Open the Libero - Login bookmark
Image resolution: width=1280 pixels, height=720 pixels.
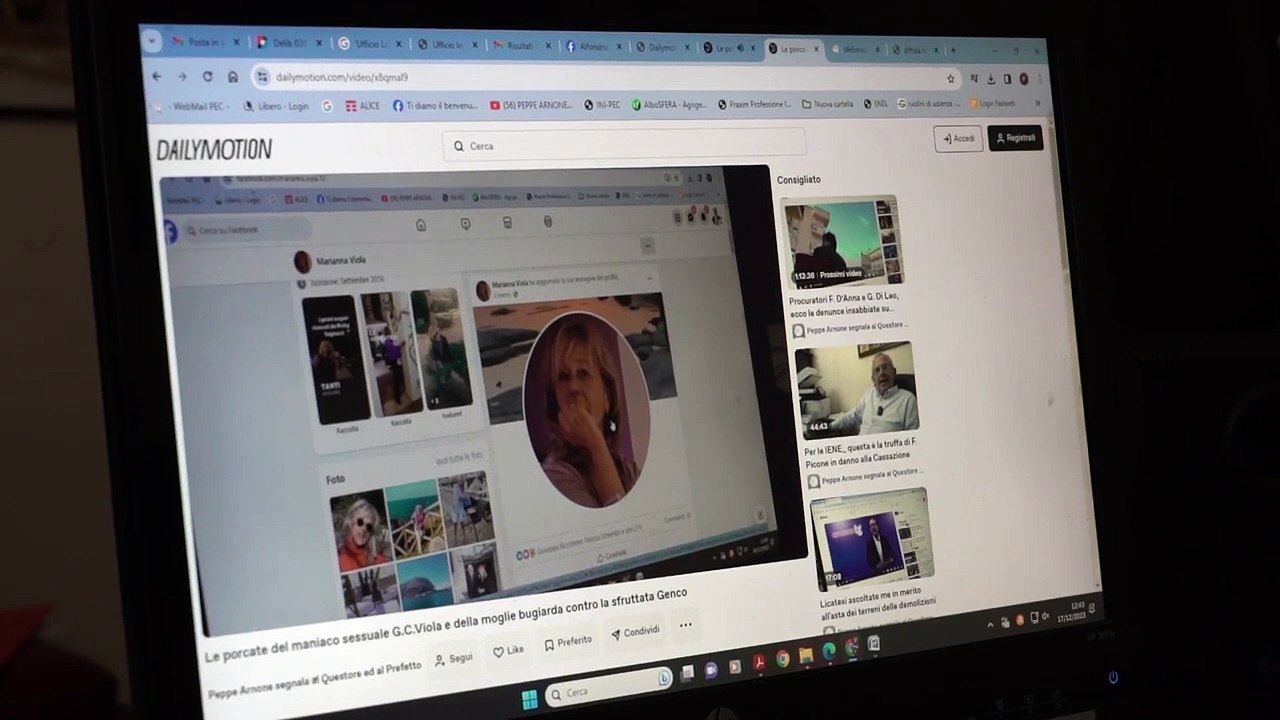pyautogui.click(x=276, y=106)
